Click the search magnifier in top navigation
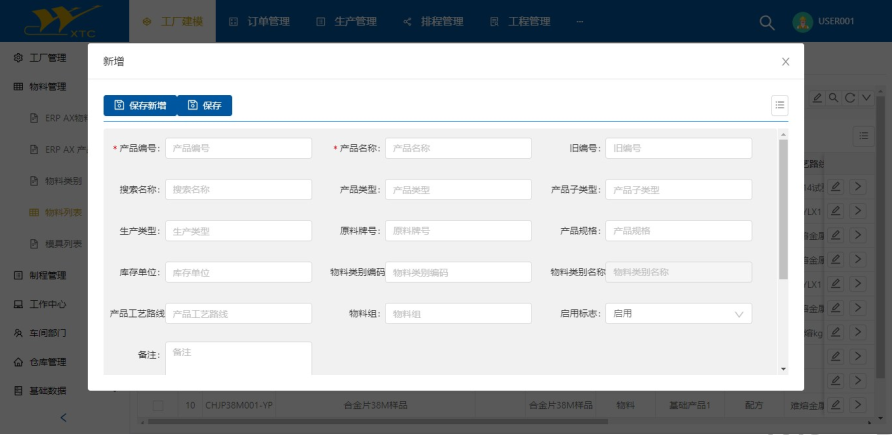The image size is (892, 435). pos(767,22)
